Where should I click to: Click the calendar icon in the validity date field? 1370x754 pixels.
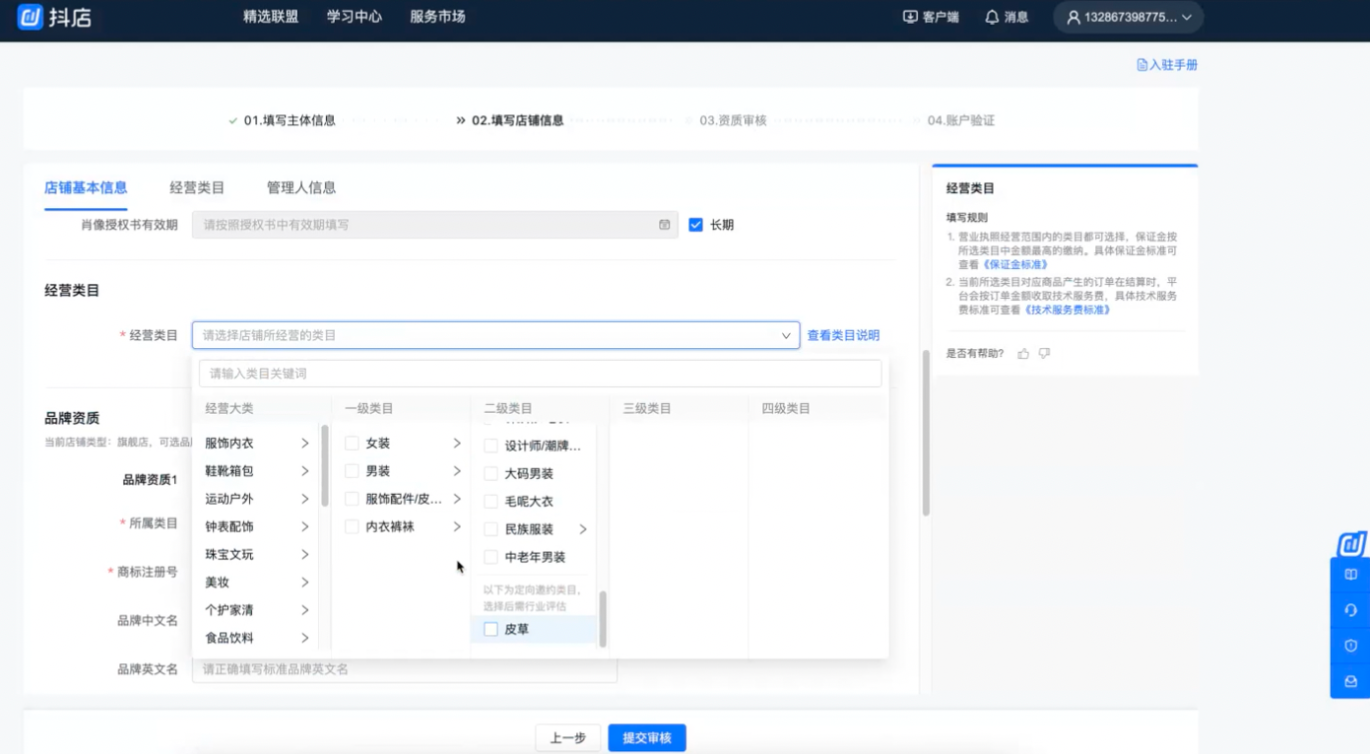tap(664, 225)
